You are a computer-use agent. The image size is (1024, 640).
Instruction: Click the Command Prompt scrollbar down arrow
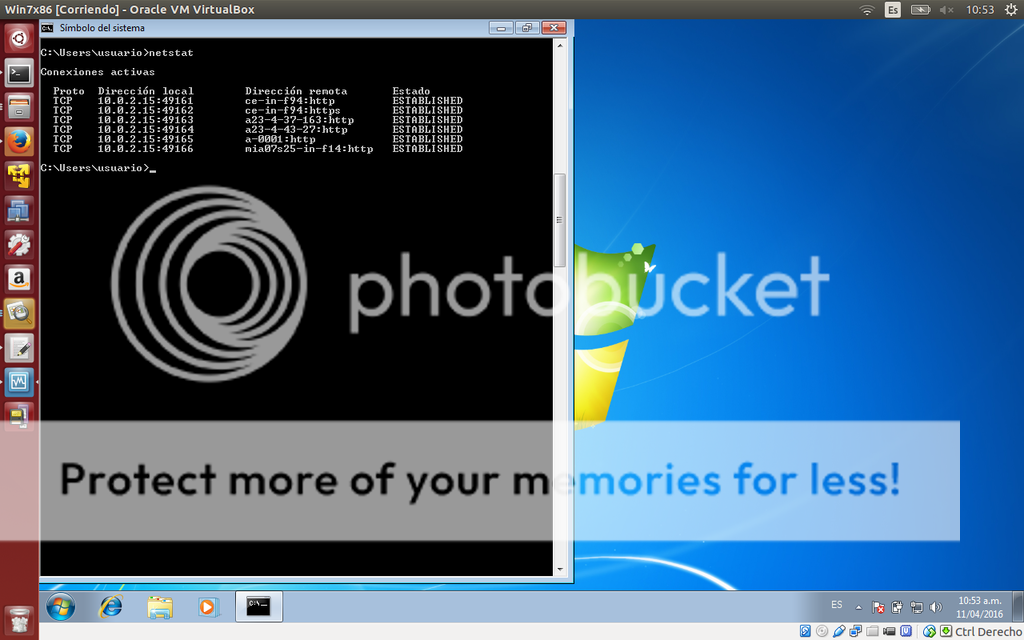pyautogui.click(x=560, y=569)
